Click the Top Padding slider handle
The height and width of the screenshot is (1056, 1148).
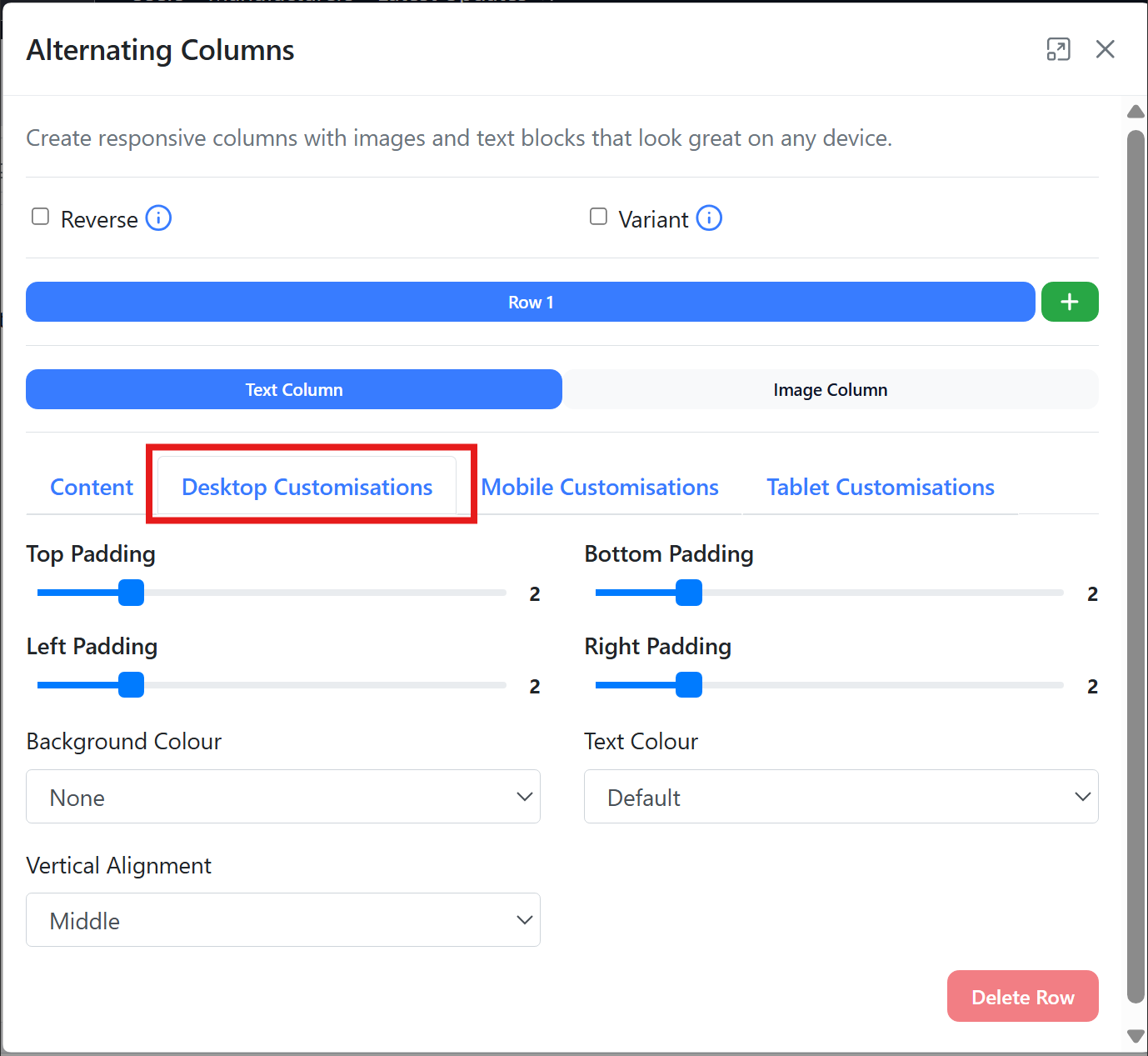[131, 593]
